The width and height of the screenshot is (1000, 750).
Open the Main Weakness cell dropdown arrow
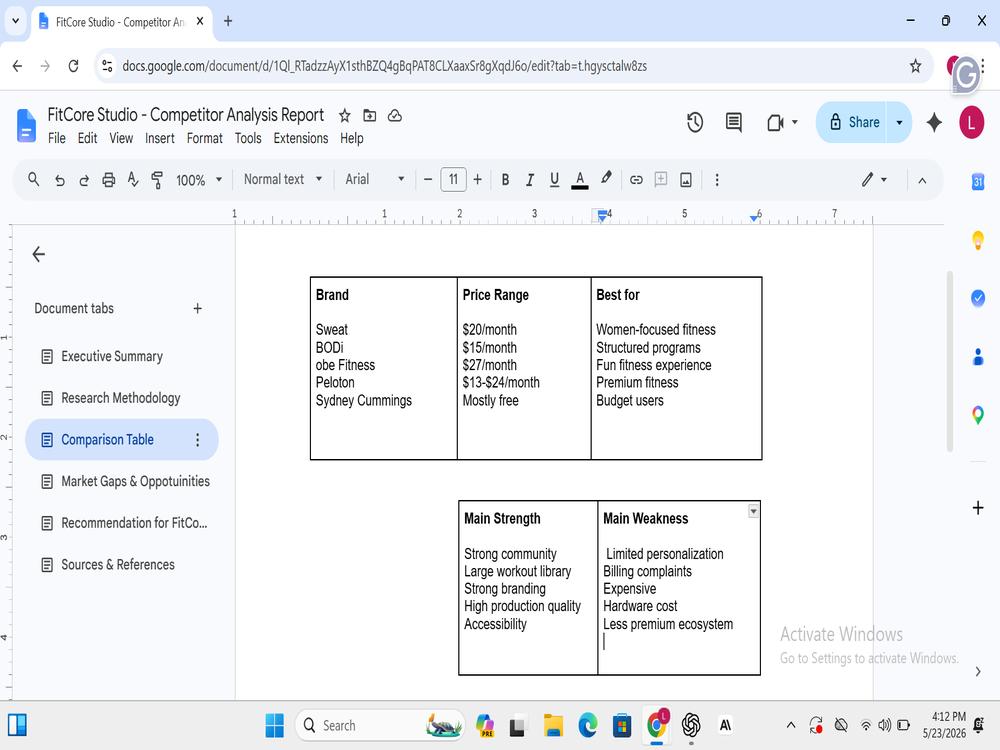(x=753, y=511)
